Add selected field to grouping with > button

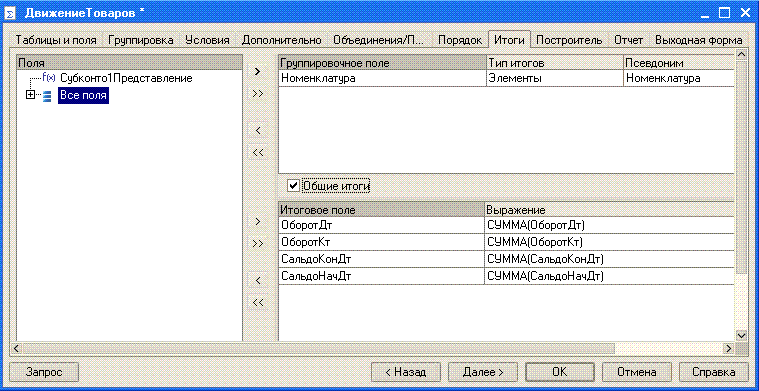point(258,72)
